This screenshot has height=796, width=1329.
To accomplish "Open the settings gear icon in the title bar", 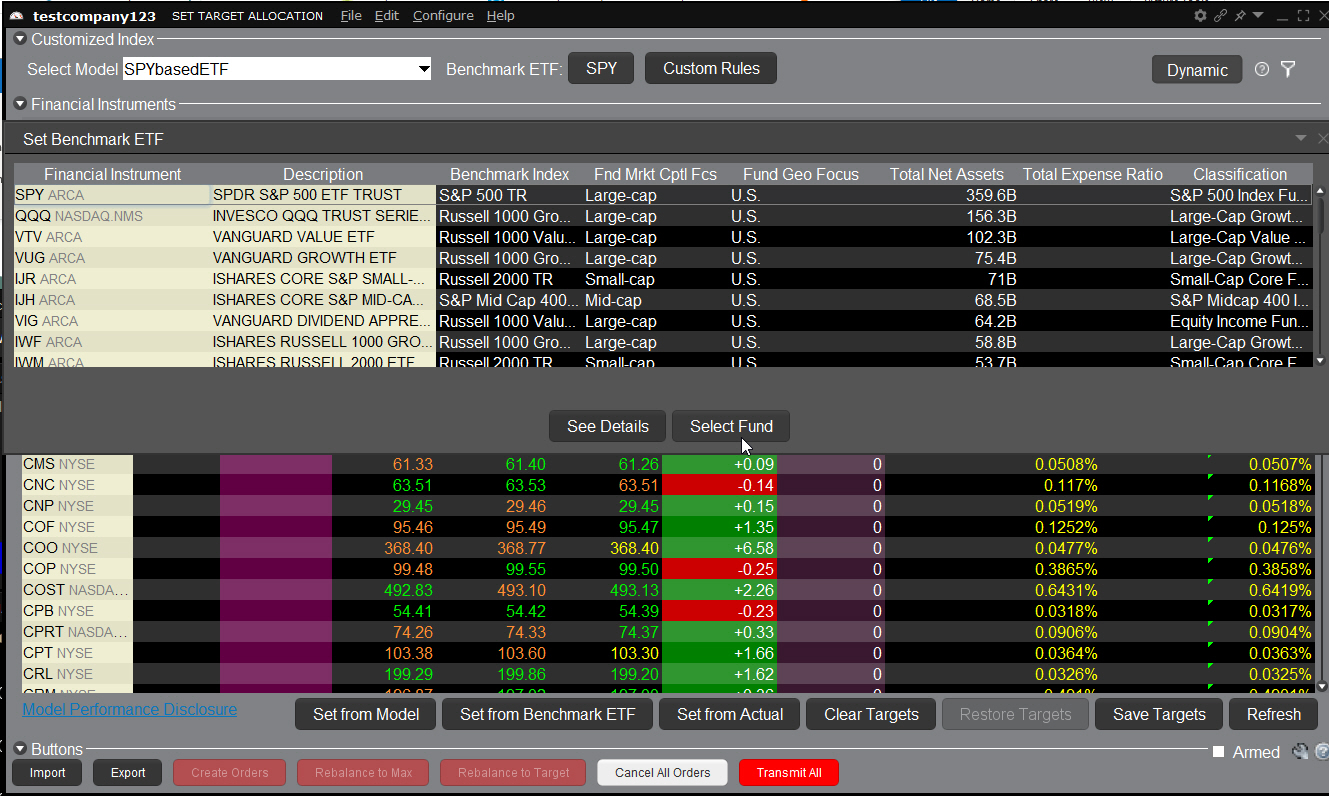I will pyautogui.click(x=1199, y=15).
